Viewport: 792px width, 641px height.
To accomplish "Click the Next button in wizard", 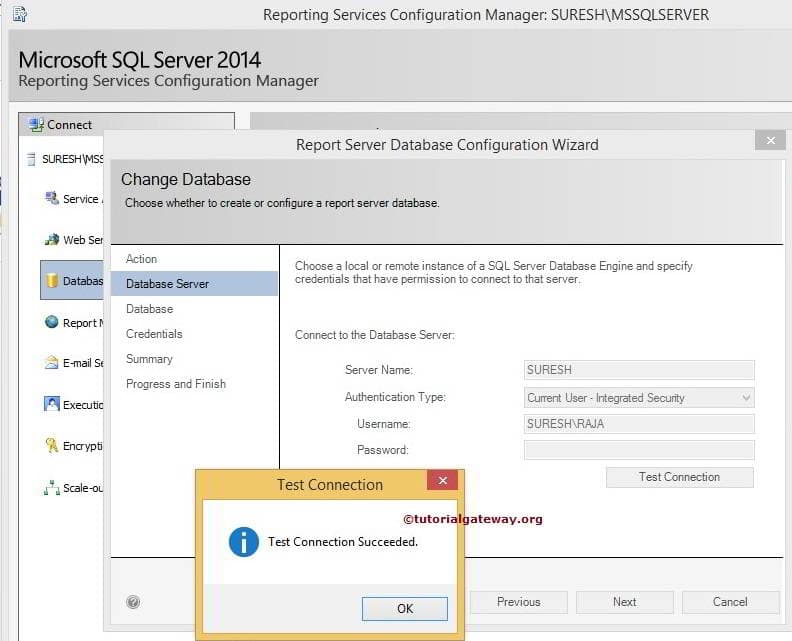I will point(624,602).
